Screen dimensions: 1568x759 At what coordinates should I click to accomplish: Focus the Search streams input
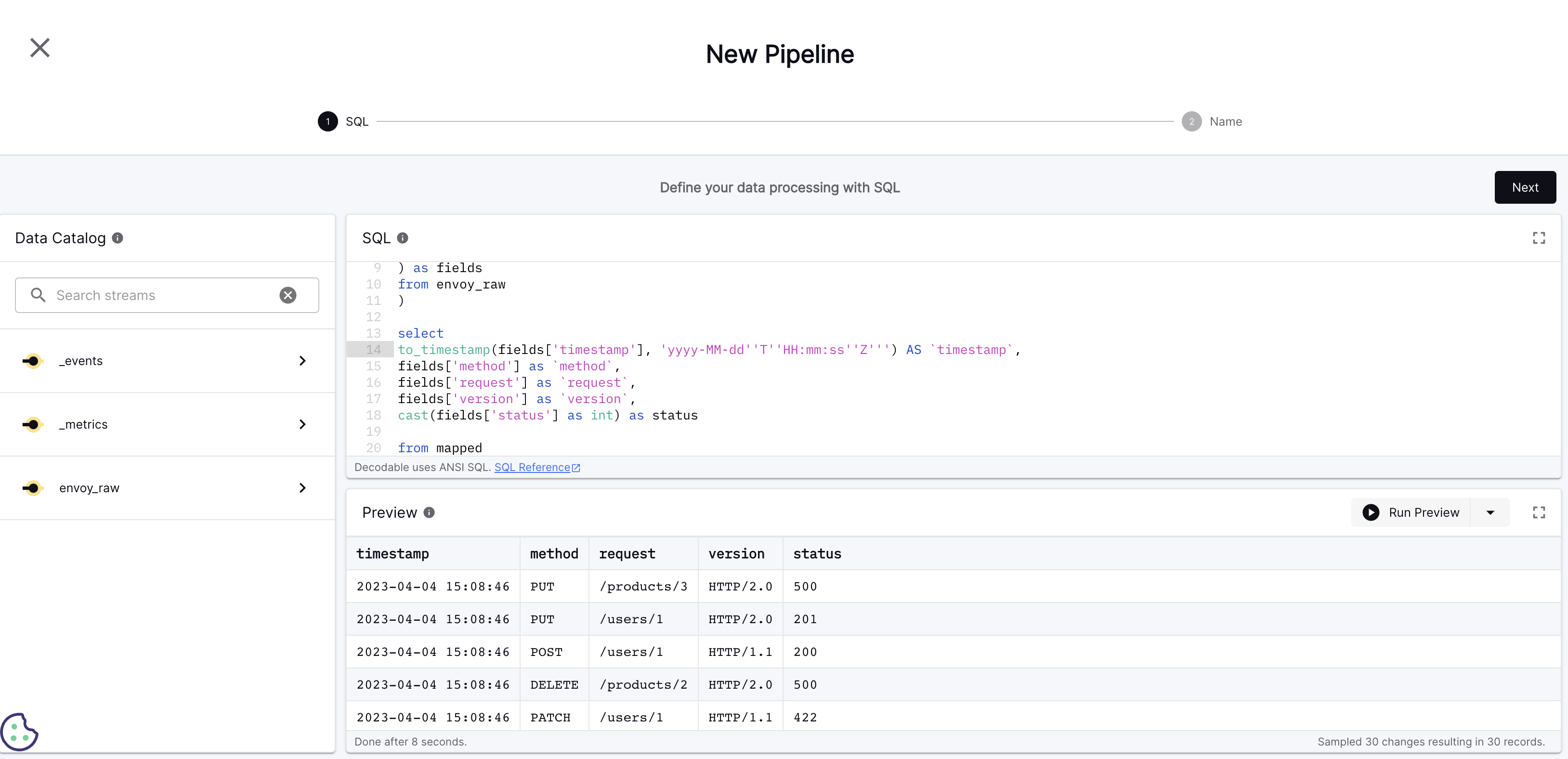tap(158, 295)
